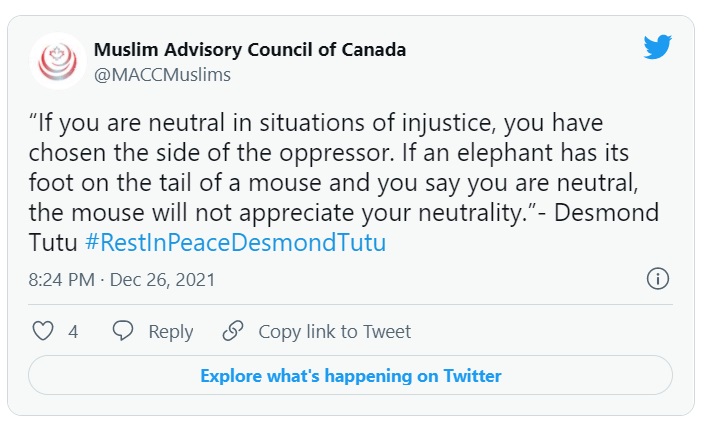Click the Muslim Advisory Council profile avatar

coord(58,62)
